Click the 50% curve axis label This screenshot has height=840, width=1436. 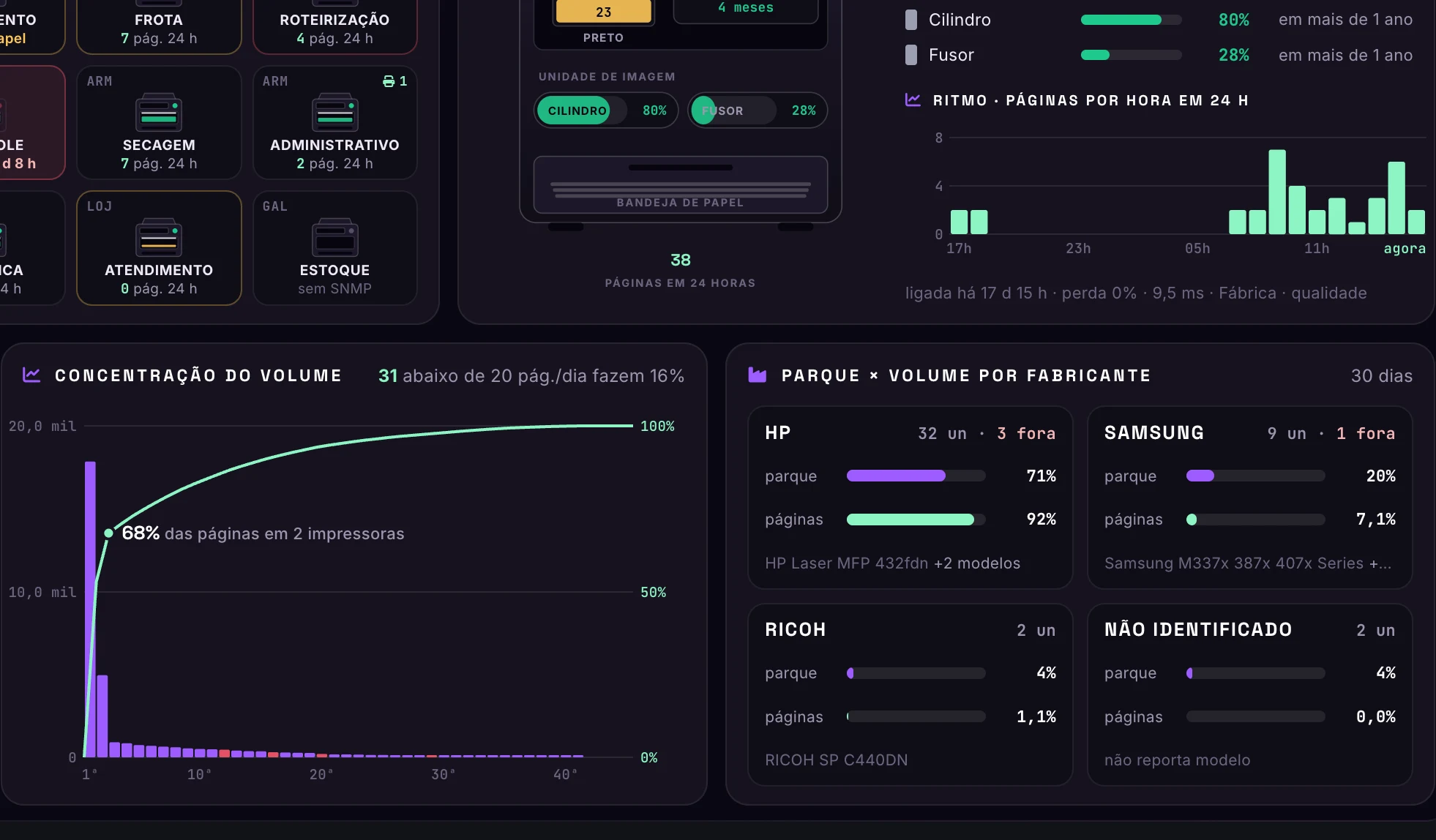[653, 592]
